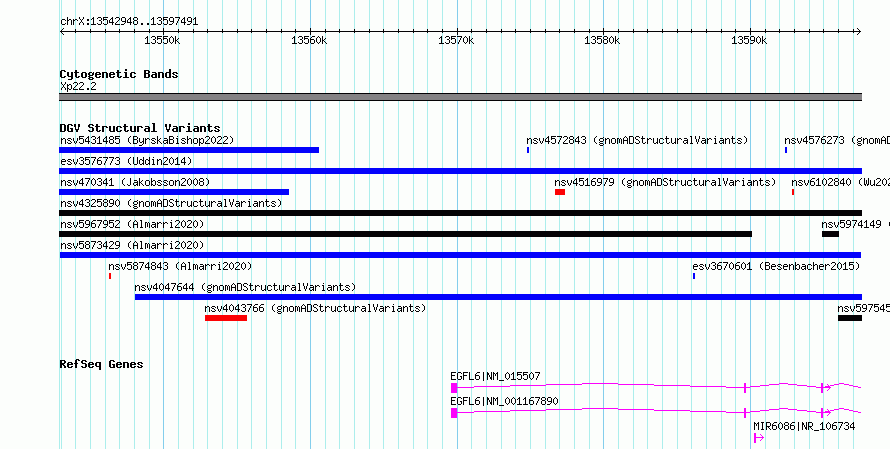The width and height of the screenshot is (890, 449).
Task: Click the 13580k ruler position label
Action: pos(603,40)
